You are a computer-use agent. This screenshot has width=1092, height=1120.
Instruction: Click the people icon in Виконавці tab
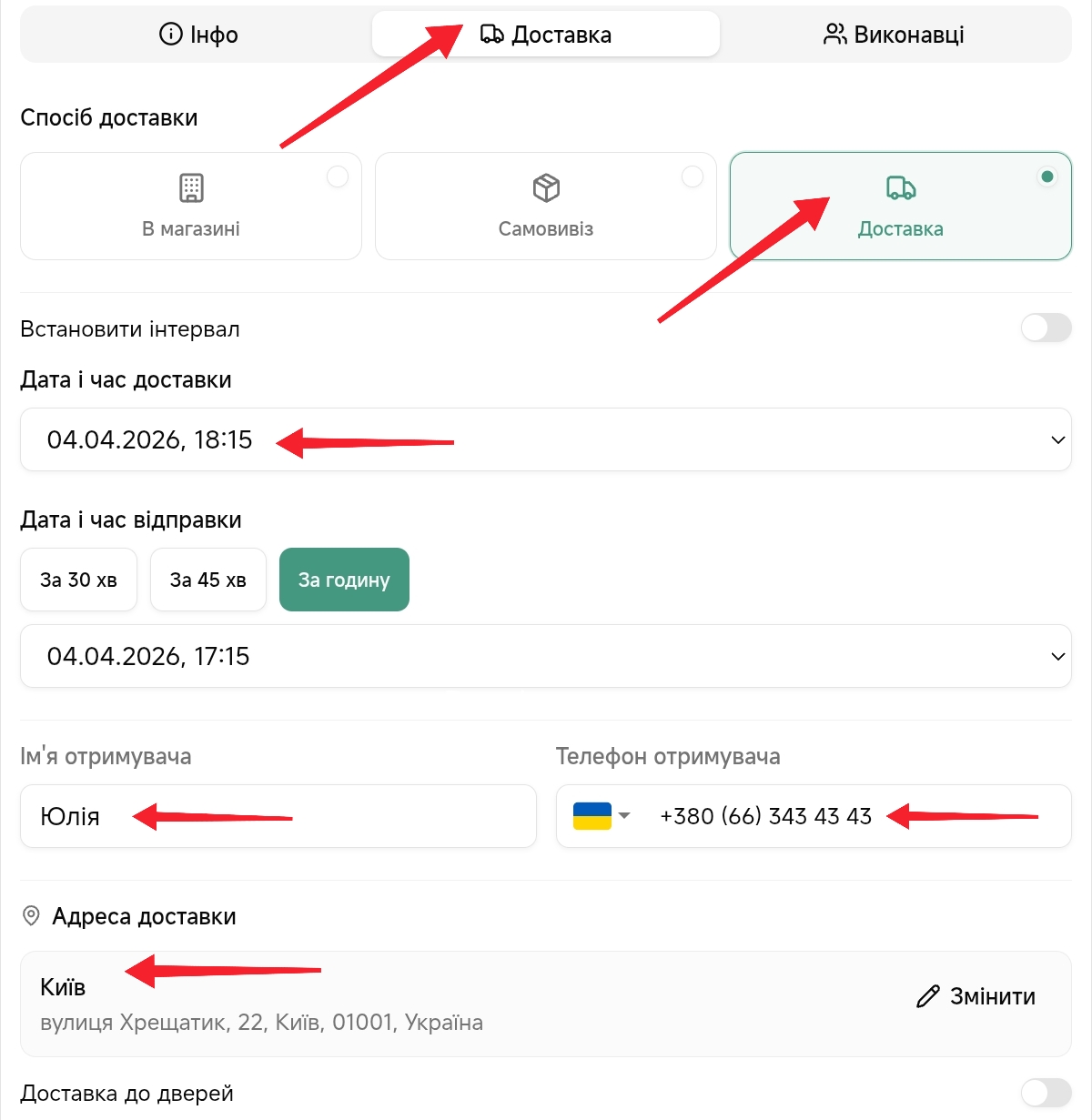click(x=834, y=35)
